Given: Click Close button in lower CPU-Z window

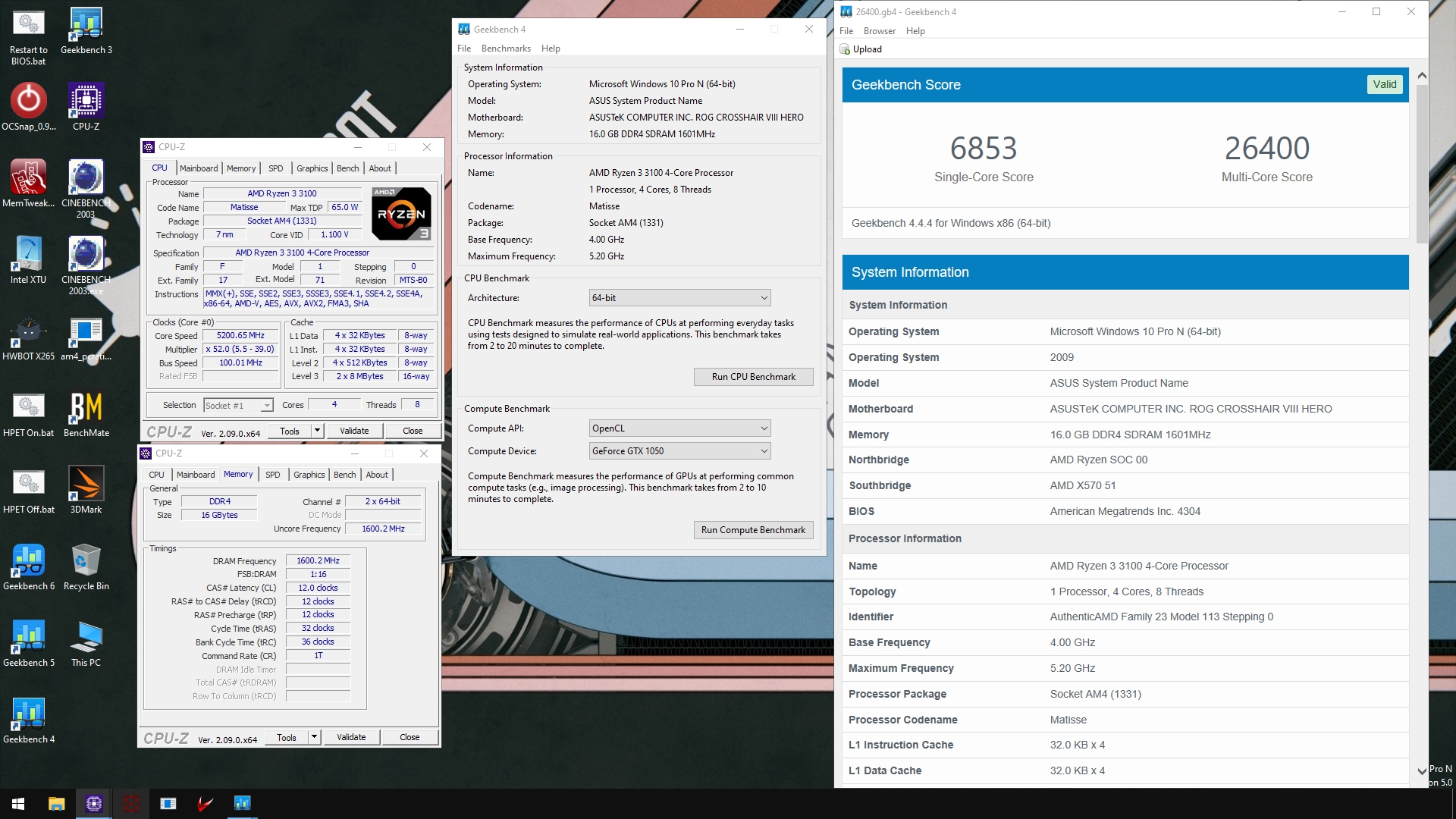Looking at the screenshot, I should click(409, 737).
